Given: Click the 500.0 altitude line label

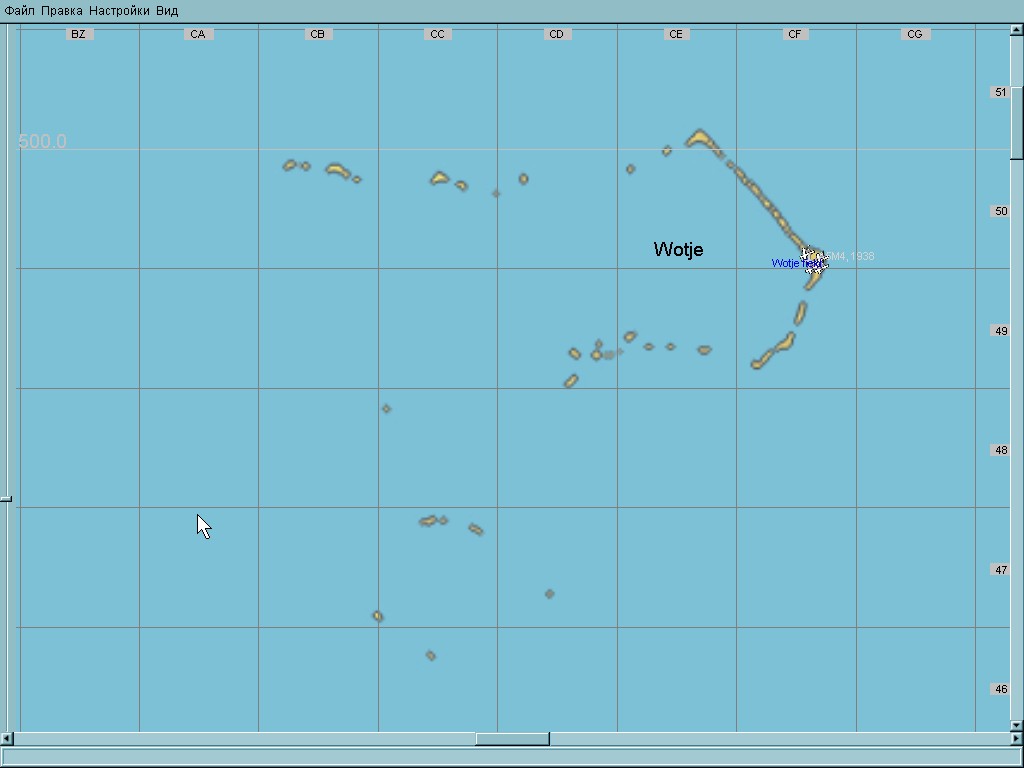Looking at the screenshot, I should 42,142.
